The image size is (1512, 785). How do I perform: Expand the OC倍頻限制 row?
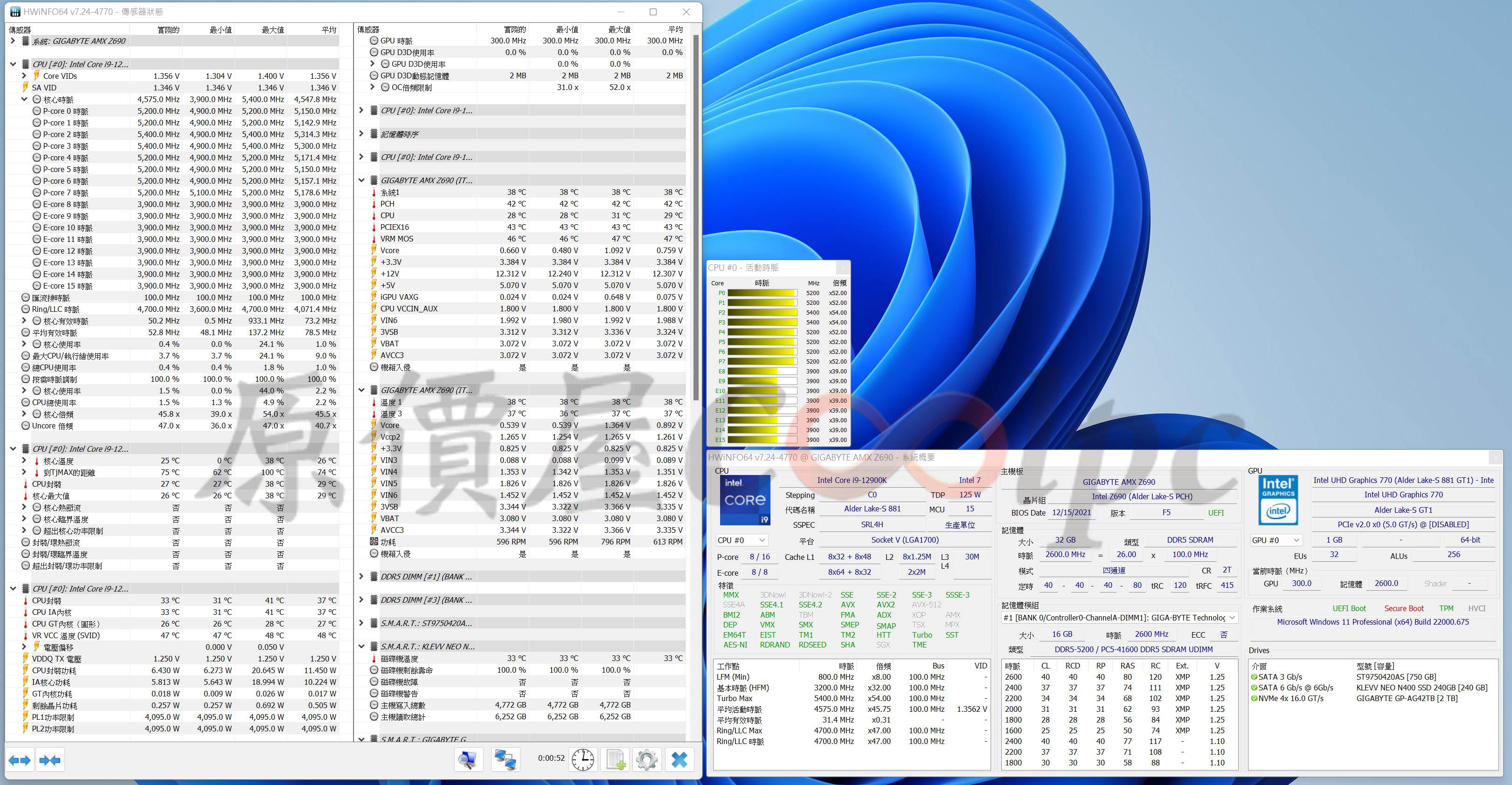pos(373,87)
